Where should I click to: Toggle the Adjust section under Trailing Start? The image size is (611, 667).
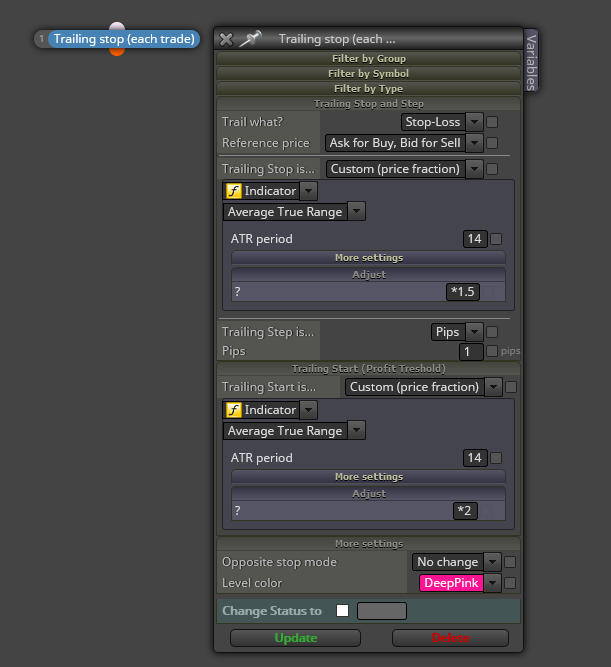[368, 494]
